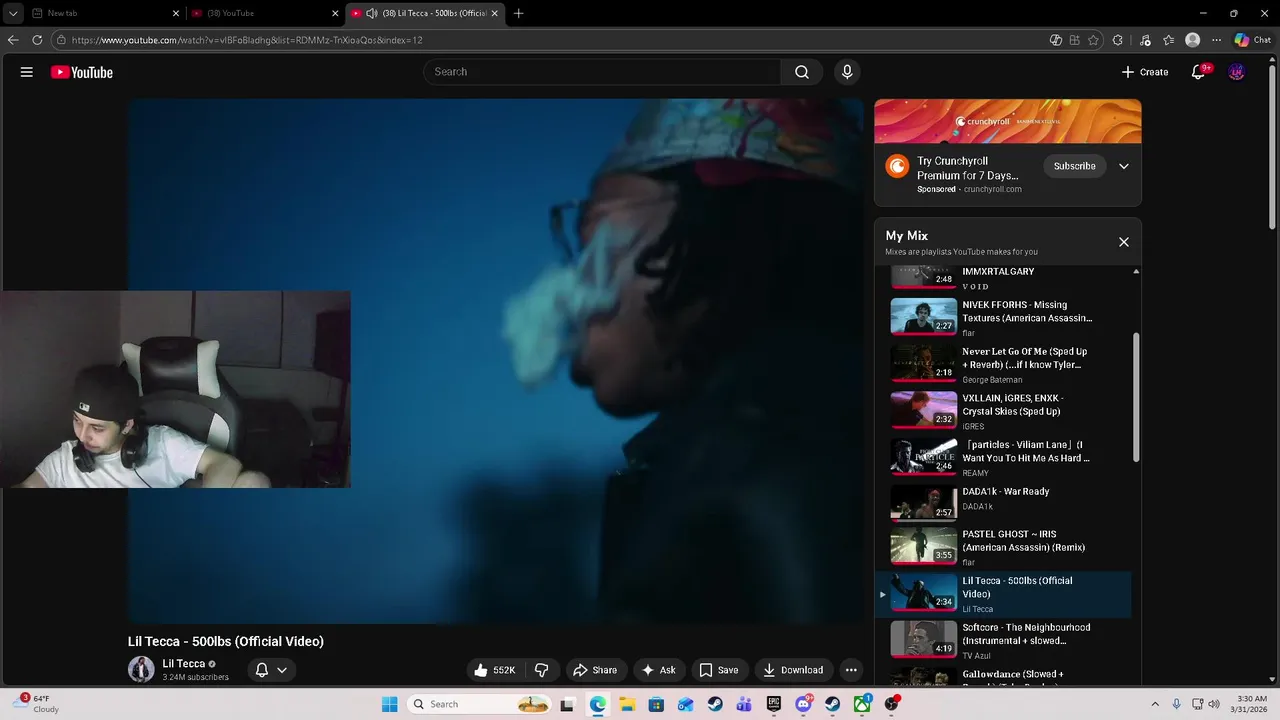
Task: Click the My Mix playlist scrollbar
Action: click(x=1136, y=398)
